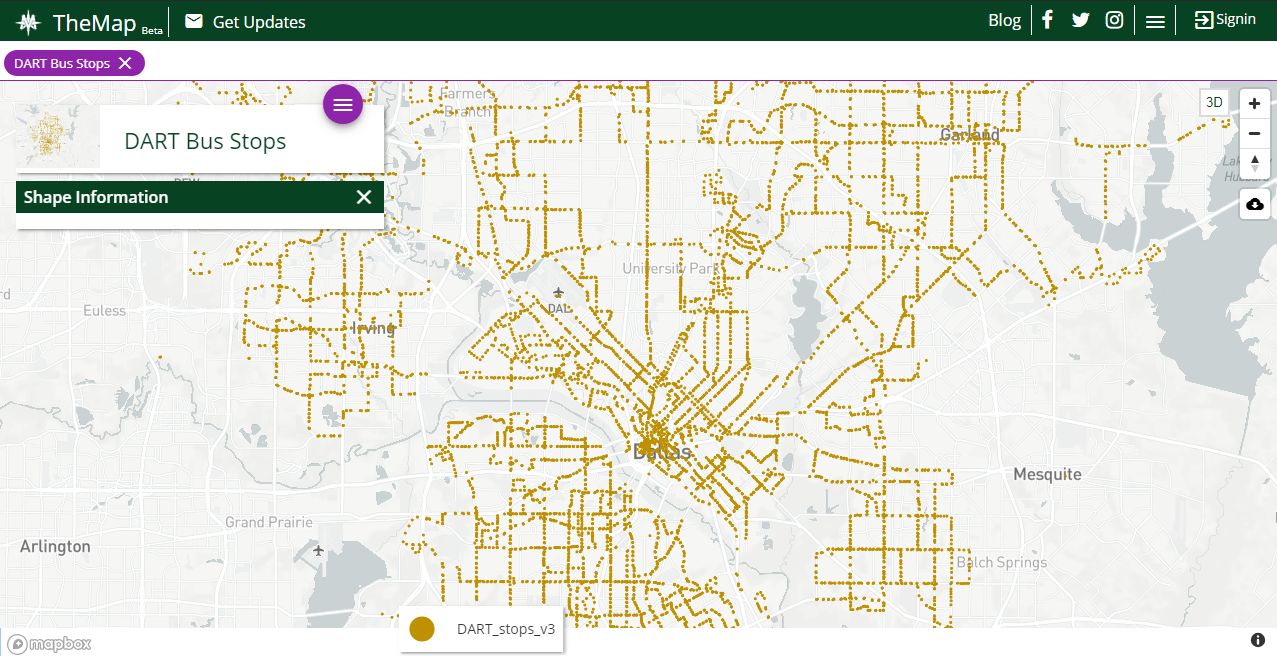Viewport: 1277px width, 656px height.
Task: Close the Shape Information panel
Action: coord(364,197)
